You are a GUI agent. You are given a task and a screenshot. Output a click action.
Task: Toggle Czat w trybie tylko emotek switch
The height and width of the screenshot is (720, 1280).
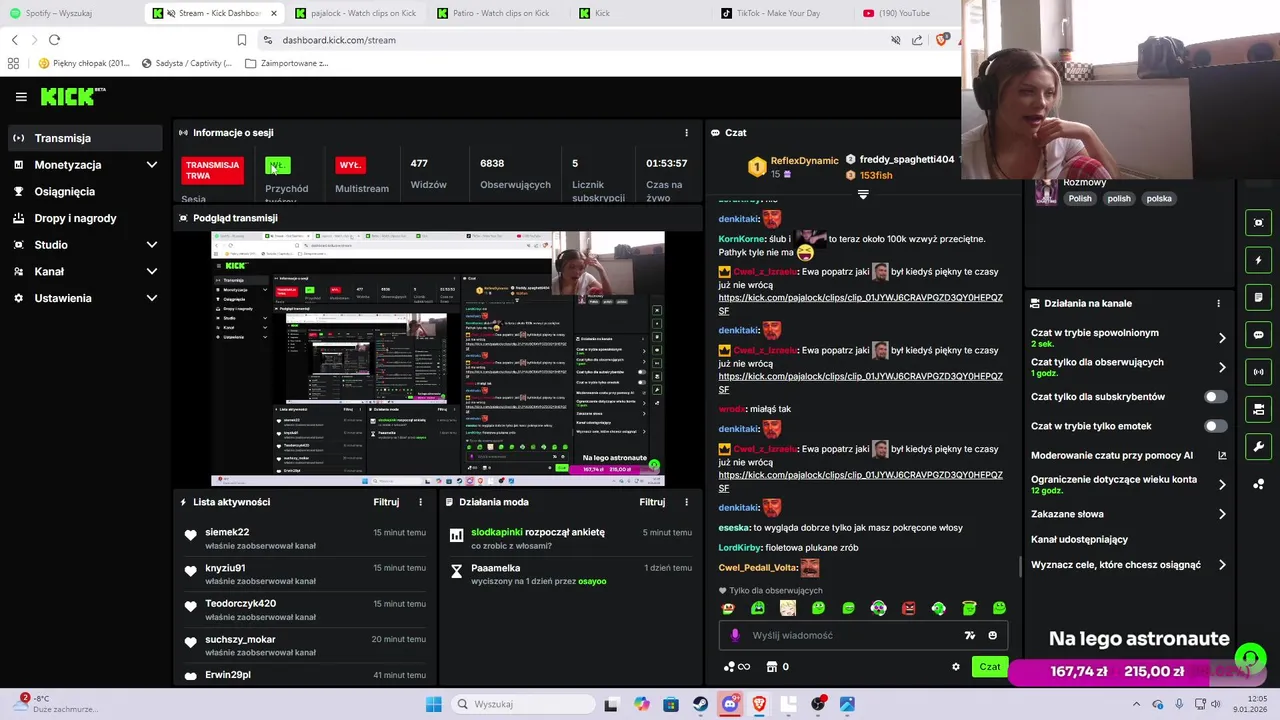coord(1215,426)
